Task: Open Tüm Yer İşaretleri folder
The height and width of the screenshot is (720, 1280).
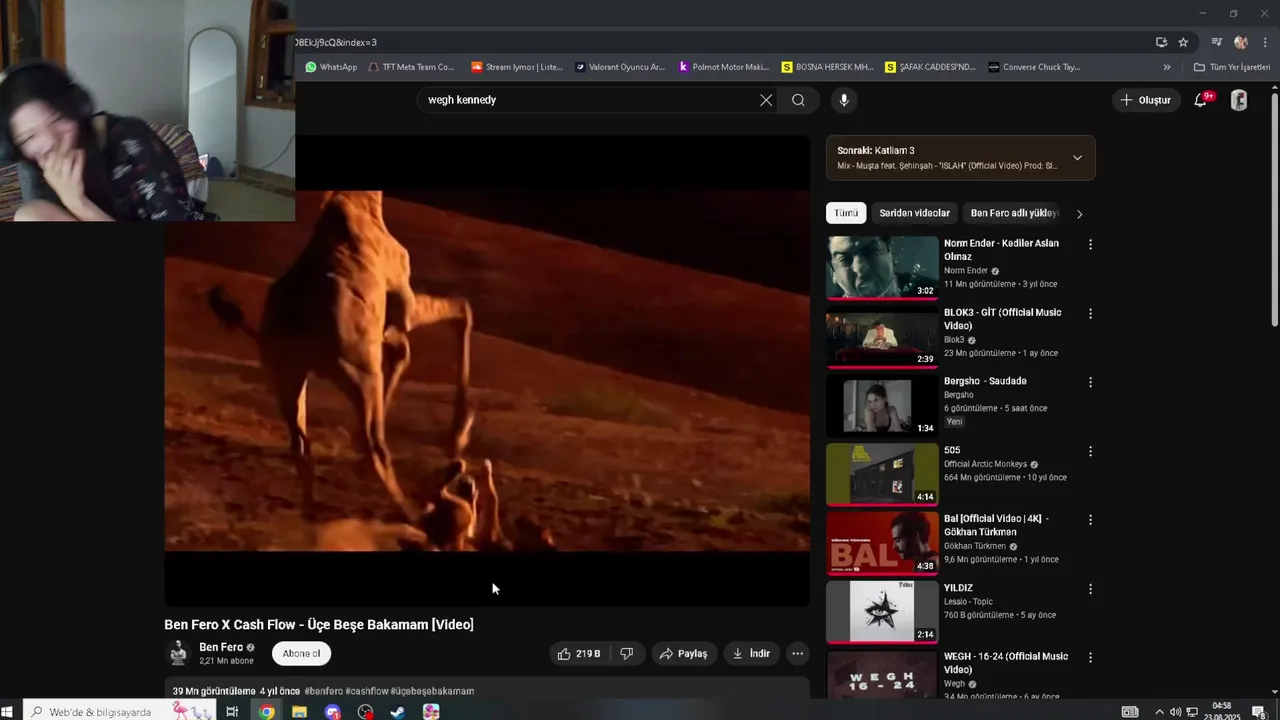Action: coord(1232,67)
